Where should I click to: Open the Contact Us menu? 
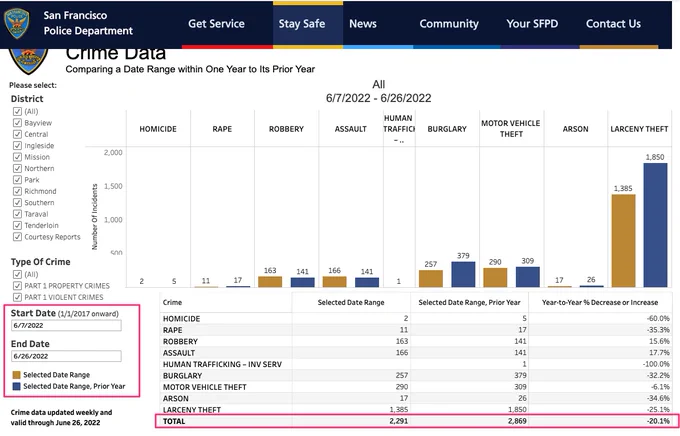613,24
